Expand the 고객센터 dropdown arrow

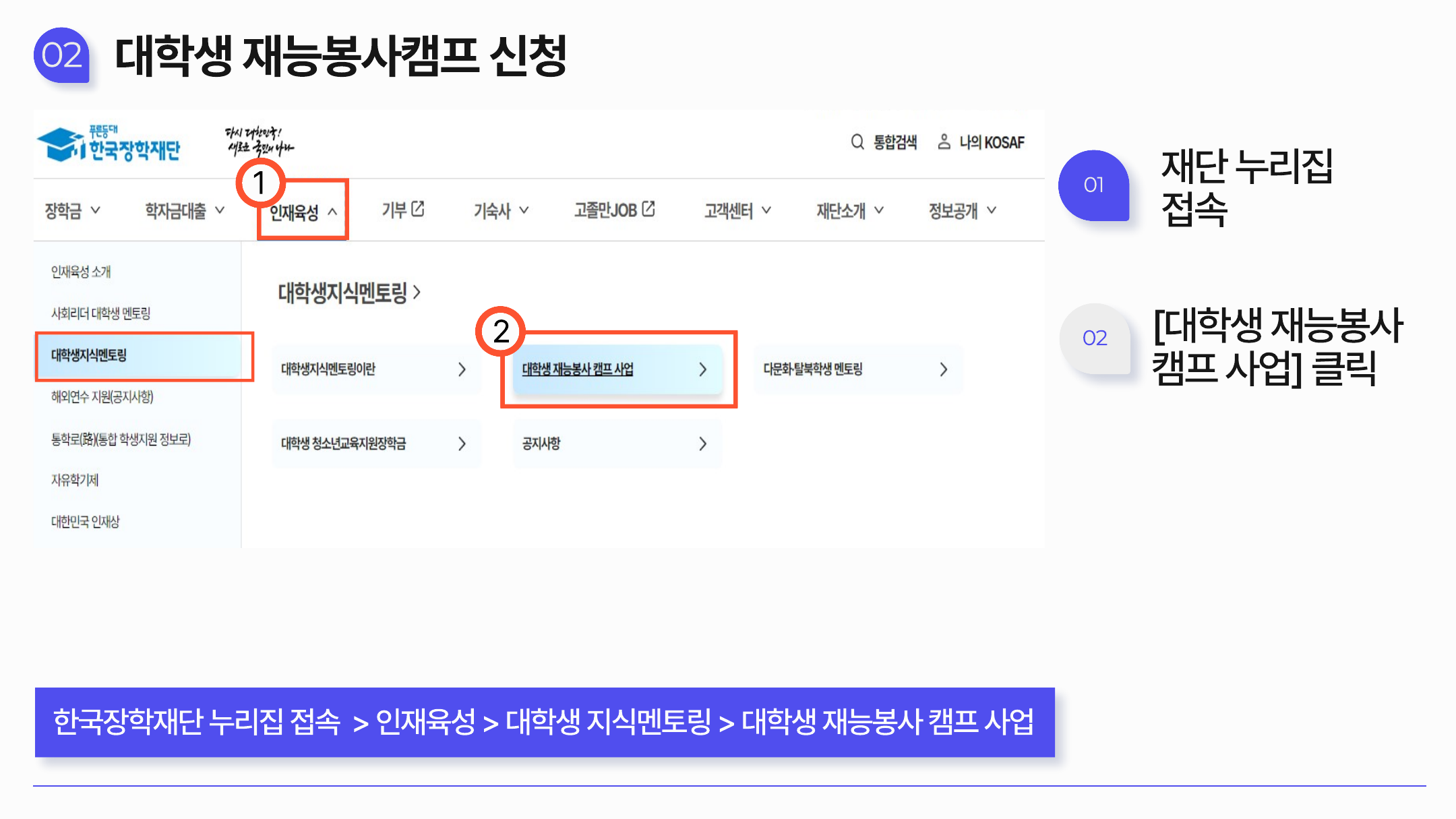point(766,210)
